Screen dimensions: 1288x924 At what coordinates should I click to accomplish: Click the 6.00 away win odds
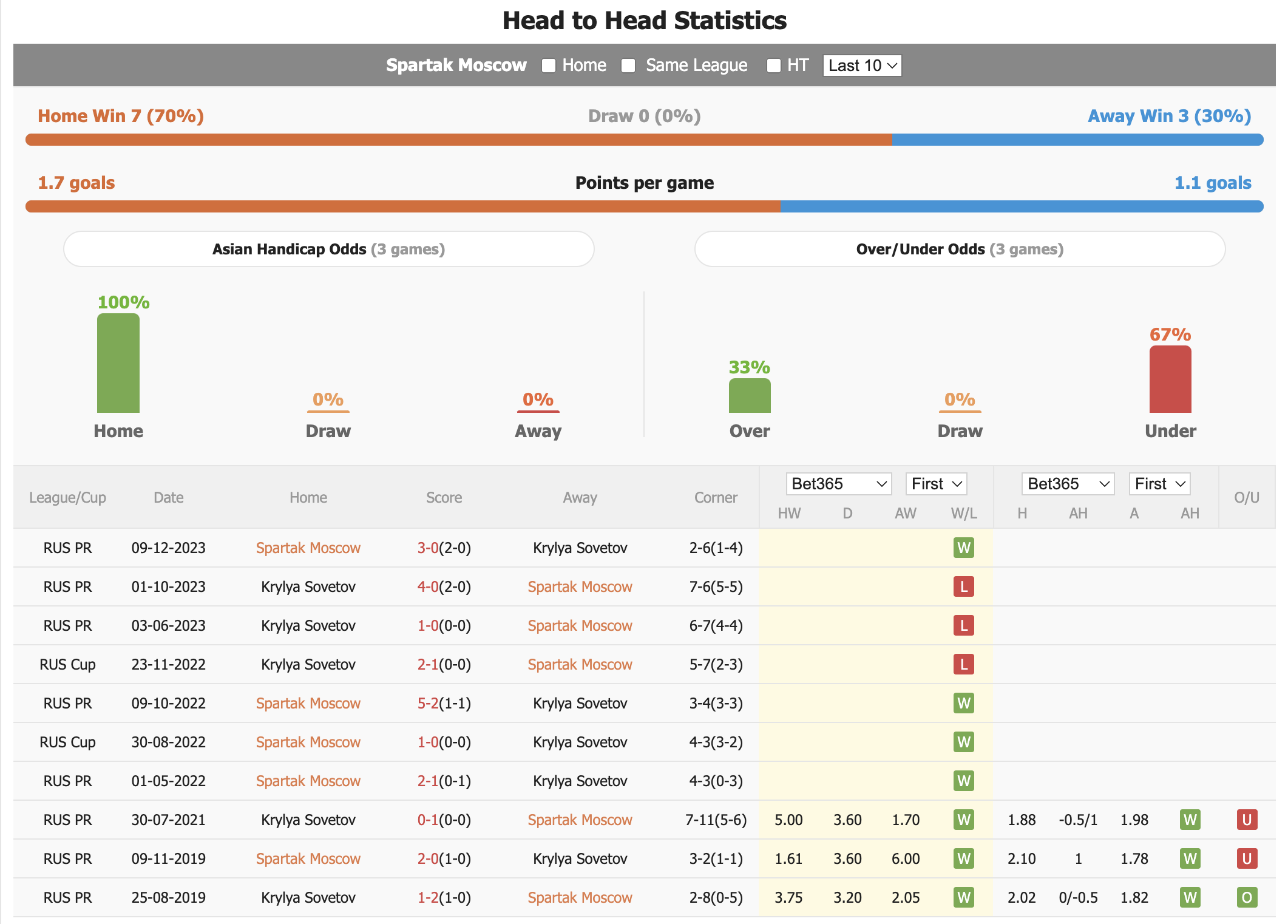[906, 858]
